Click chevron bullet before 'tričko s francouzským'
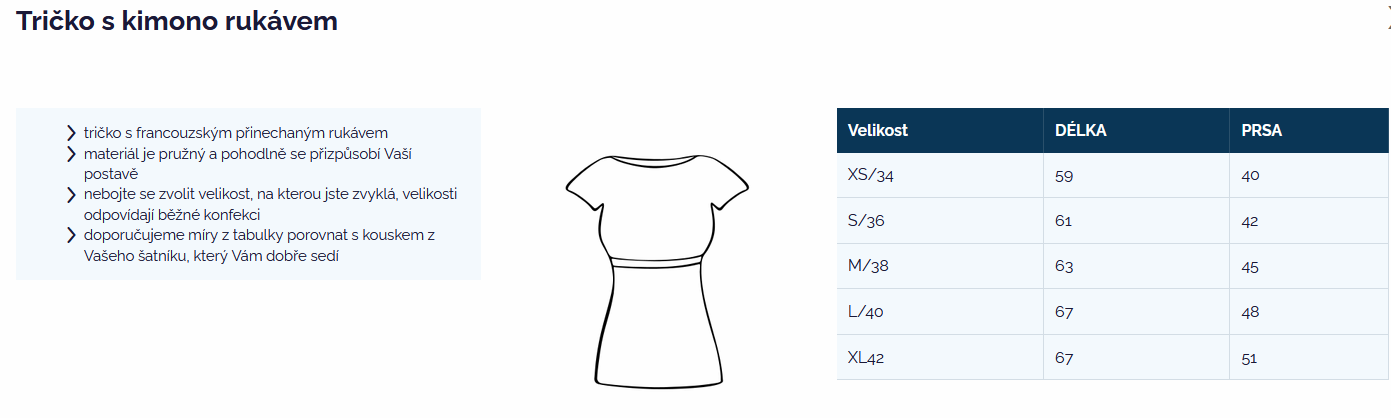The height and width of the screenshot is (418, 1391). point(71,133)
